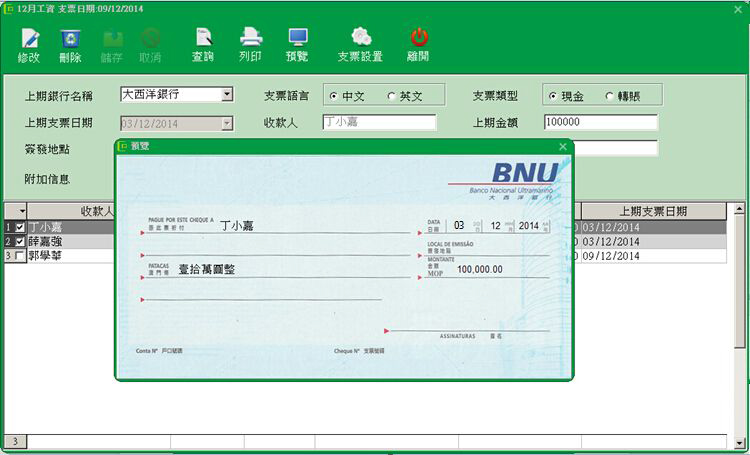Select 英文 cheque language radio button

(391, 97)
